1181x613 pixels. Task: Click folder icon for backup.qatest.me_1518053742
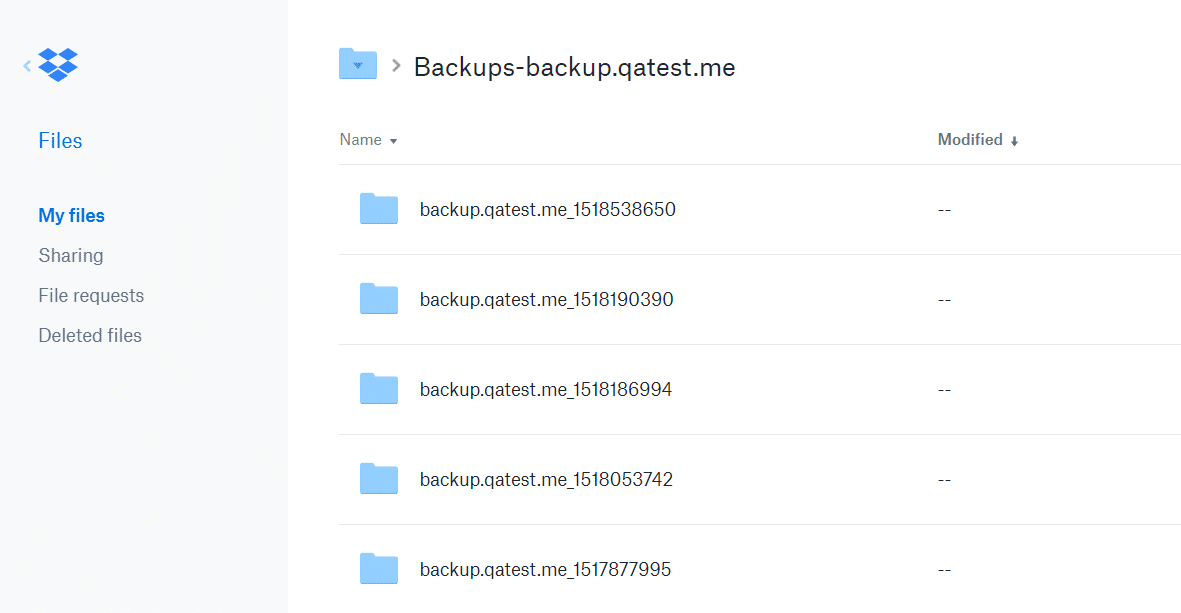pyautogui.click(x=379, y=479)
